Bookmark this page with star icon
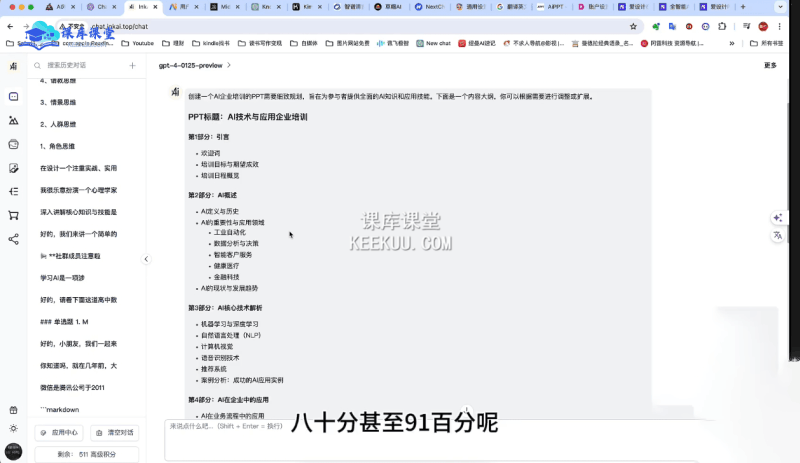Viewport: 800px width, 463px height. click(x=633, y=27)
